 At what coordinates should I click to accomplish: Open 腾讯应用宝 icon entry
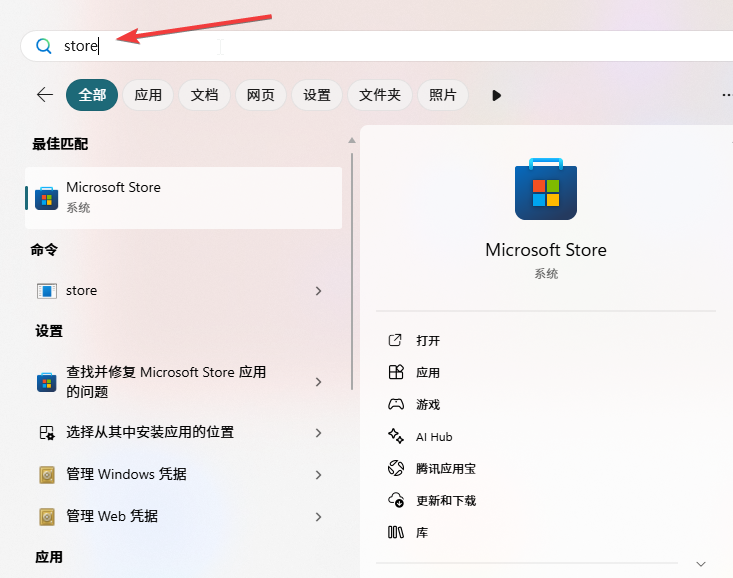(395, 469)
